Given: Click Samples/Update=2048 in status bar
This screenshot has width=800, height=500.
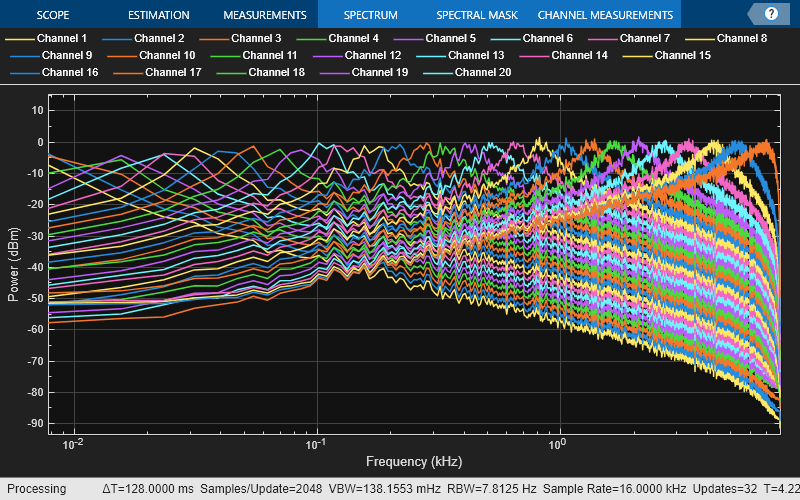Looking at the screenshot, I should (261, 489).
